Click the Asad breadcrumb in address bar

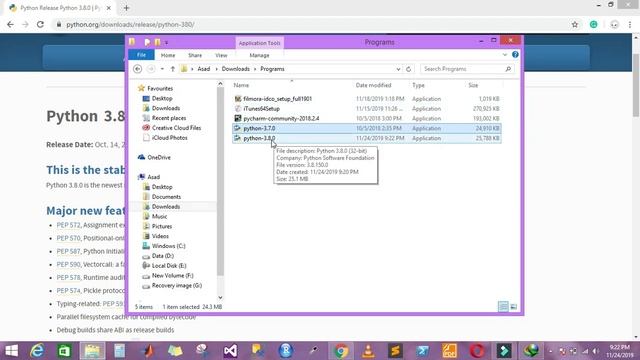coord(204,69)
